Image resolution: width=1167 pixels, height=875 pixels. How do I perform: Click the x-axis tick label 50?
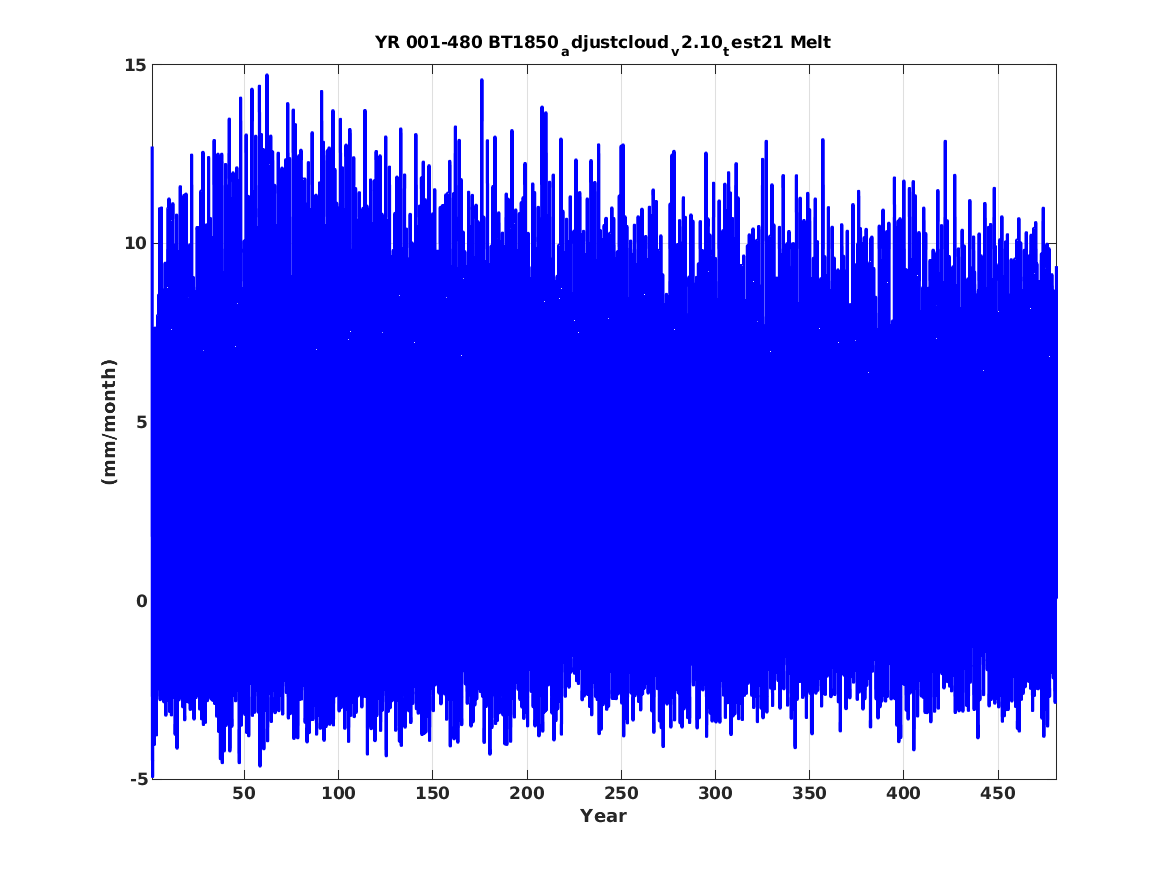tap(244, 793)
